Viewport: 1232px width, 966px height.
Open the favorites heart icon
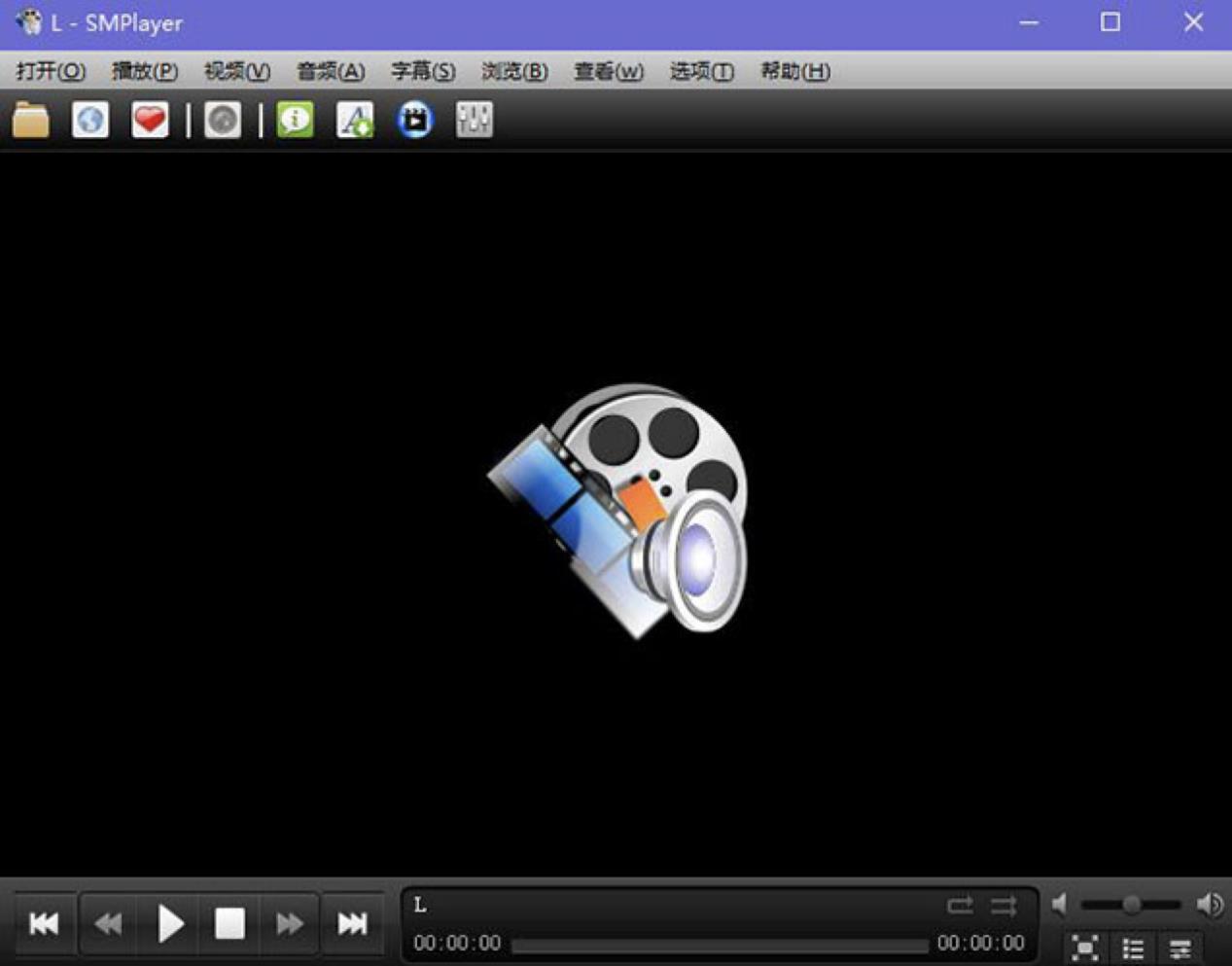click(x=148, y=120)
